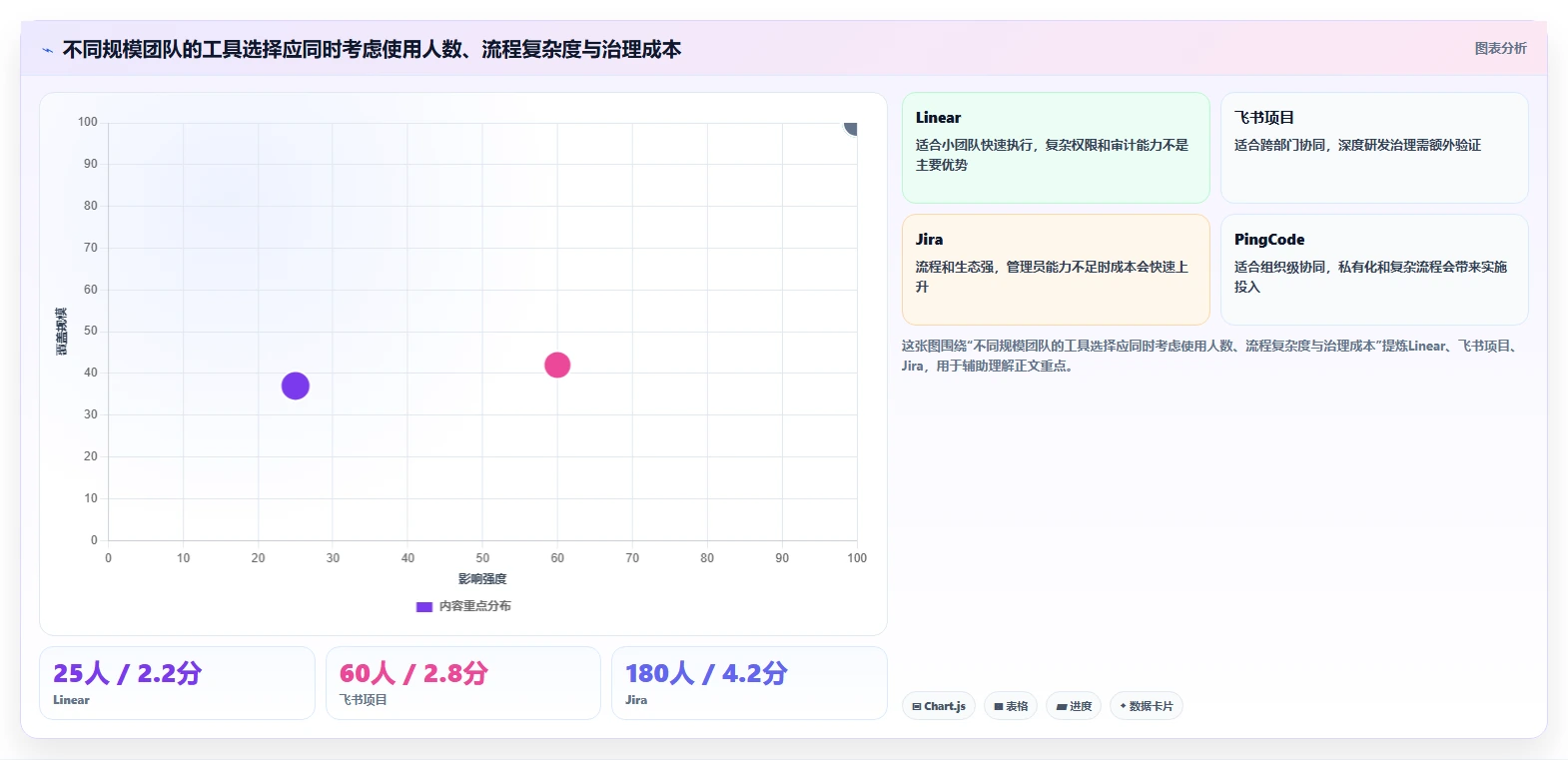Toggle the 内容重点分布 legend swatch
1568x760 pixels.
pos(424,606)
